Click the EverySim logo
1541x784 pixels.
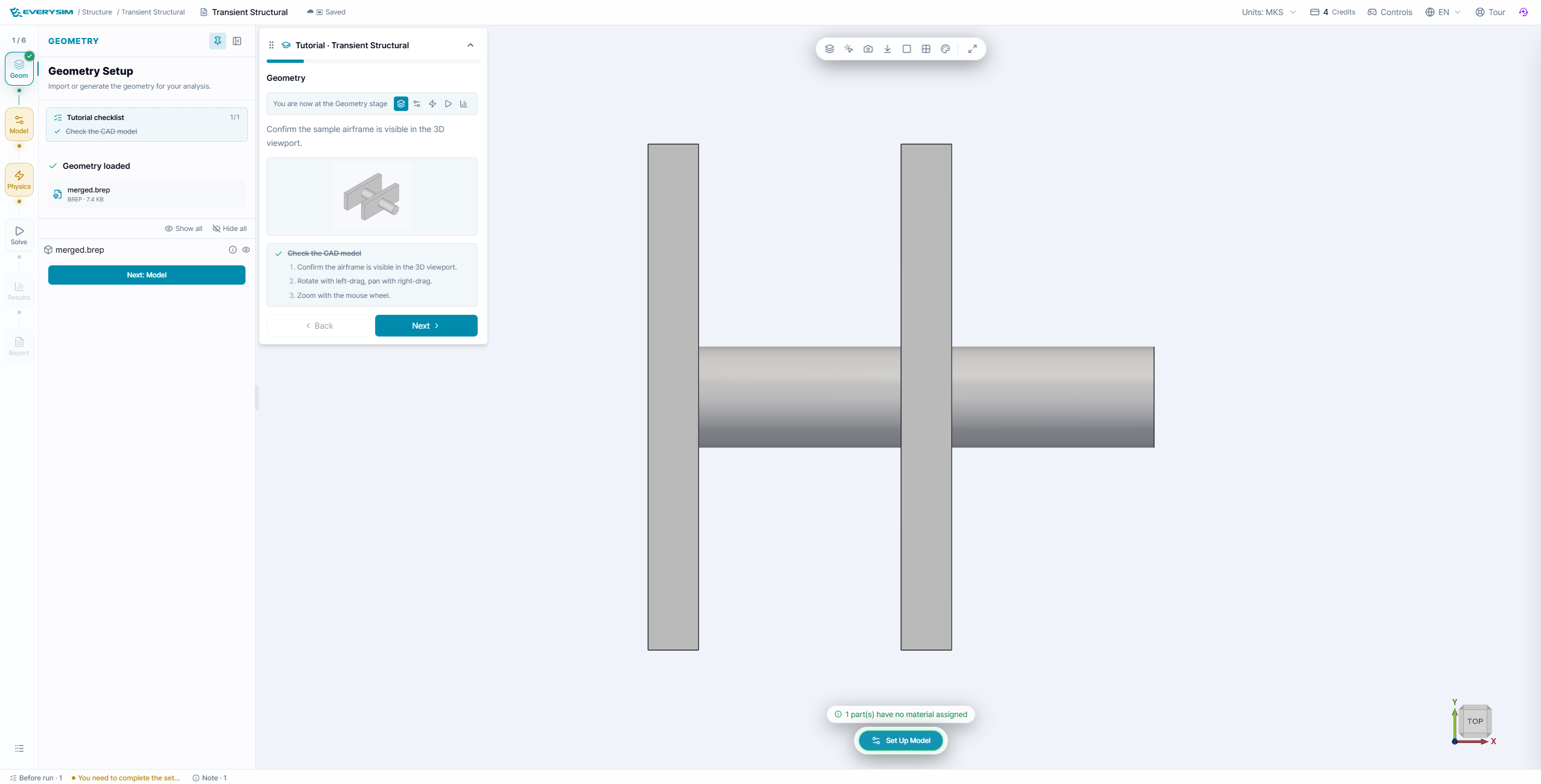(x=42, y=12)
